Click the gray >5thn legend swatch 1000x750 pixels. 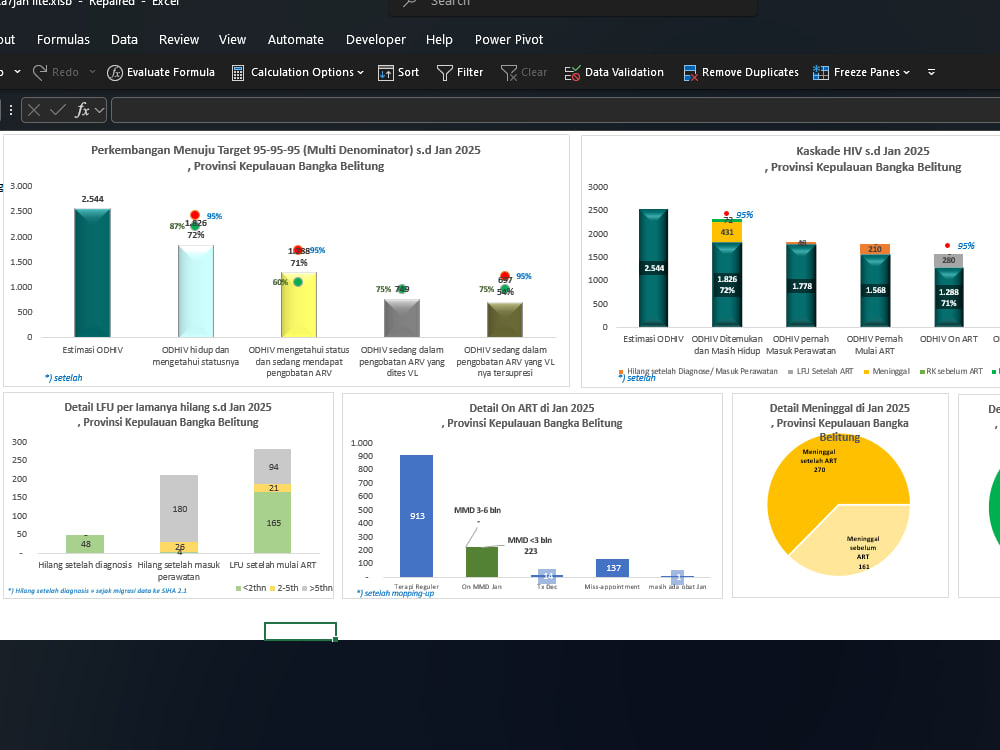tap(305, 588)
